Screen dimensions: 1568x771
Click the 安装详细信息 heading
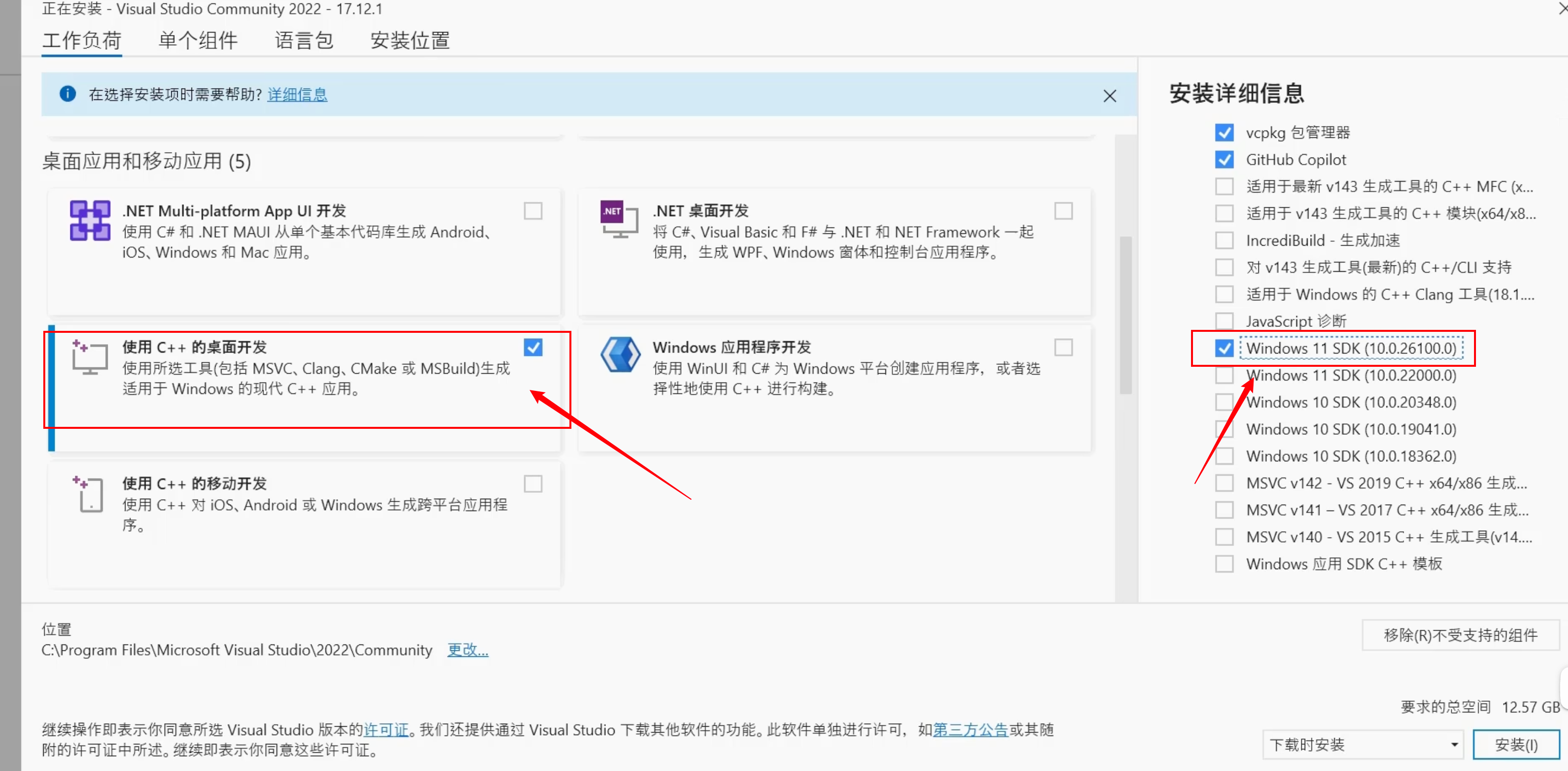(x=1236, y=93)
